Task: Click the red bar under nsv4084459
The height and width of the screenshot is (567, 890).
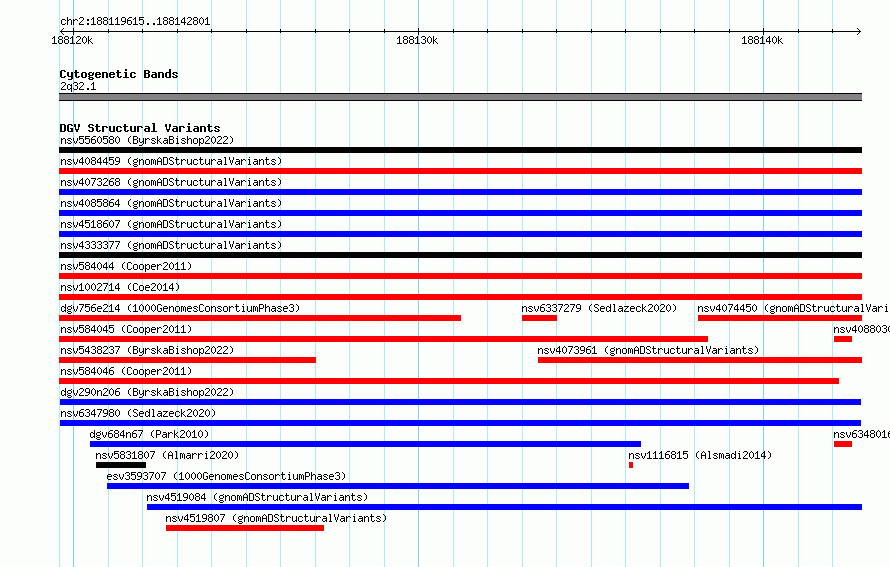Action: (460, 171)
